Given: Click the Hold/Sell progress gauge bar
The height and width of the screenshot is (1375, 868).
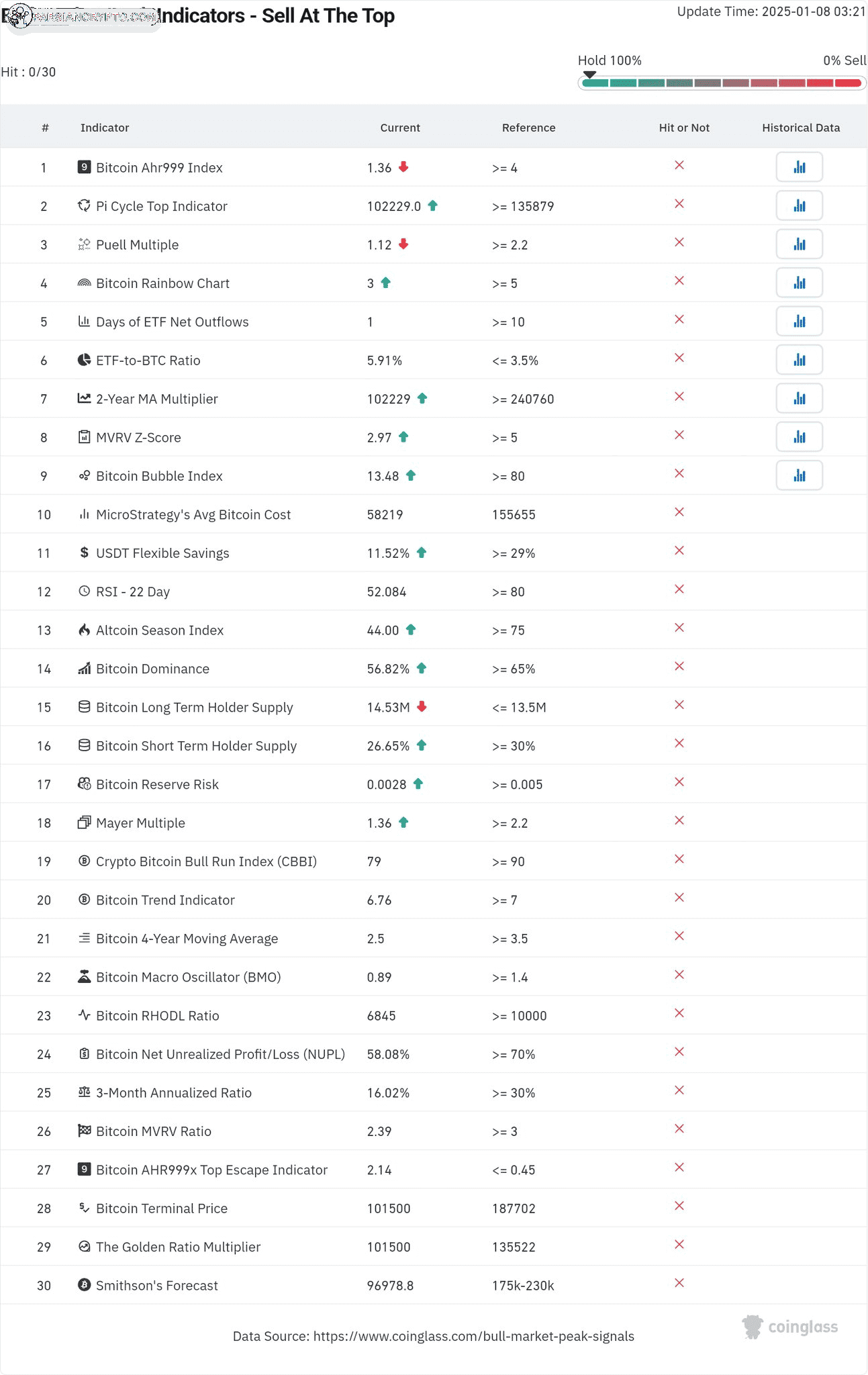Looking at the screenshot, I should pyautogui.click(x=722, y=83).
